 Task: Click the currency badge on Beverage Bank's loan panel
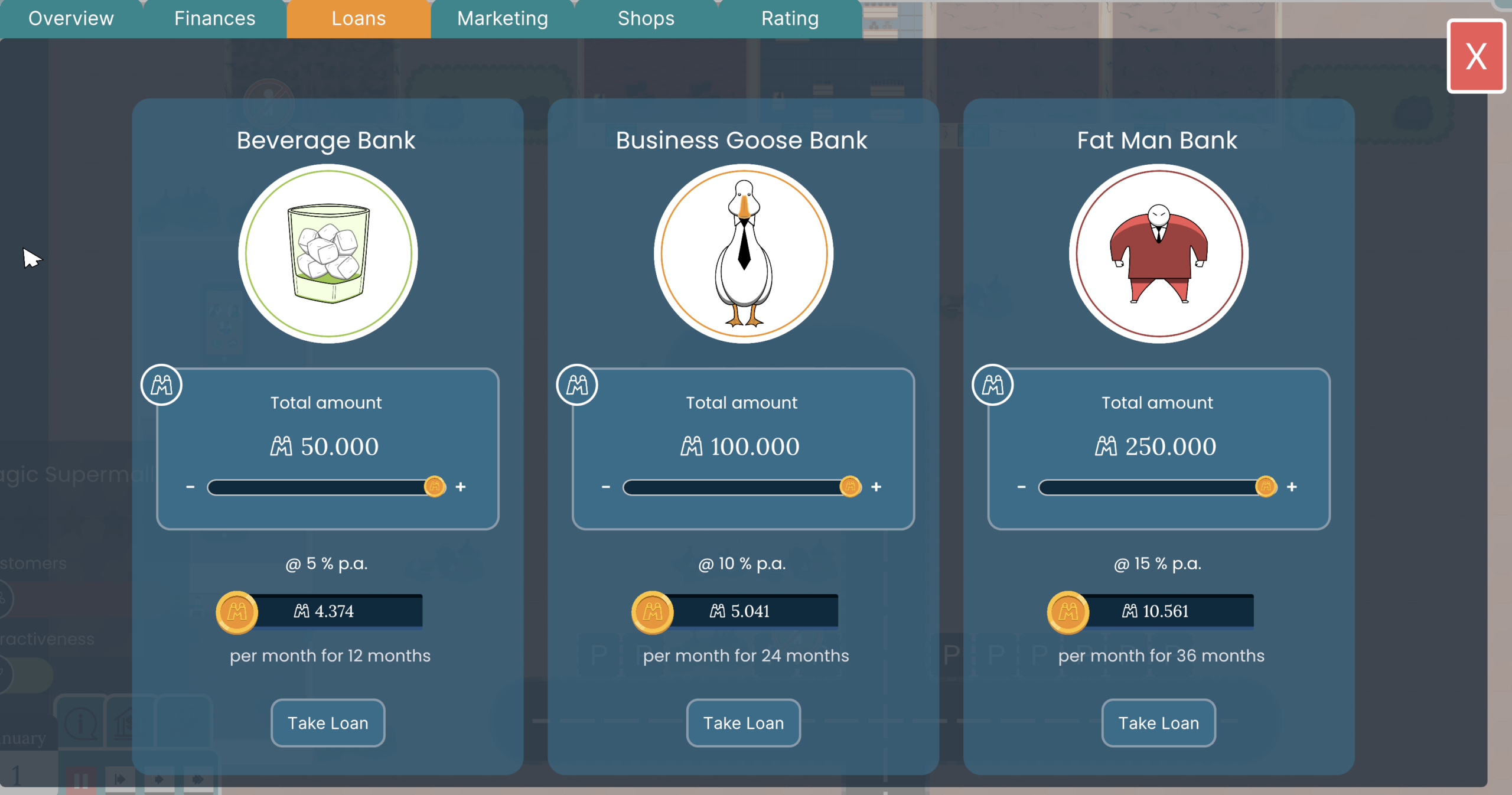[x=162, y=385]
